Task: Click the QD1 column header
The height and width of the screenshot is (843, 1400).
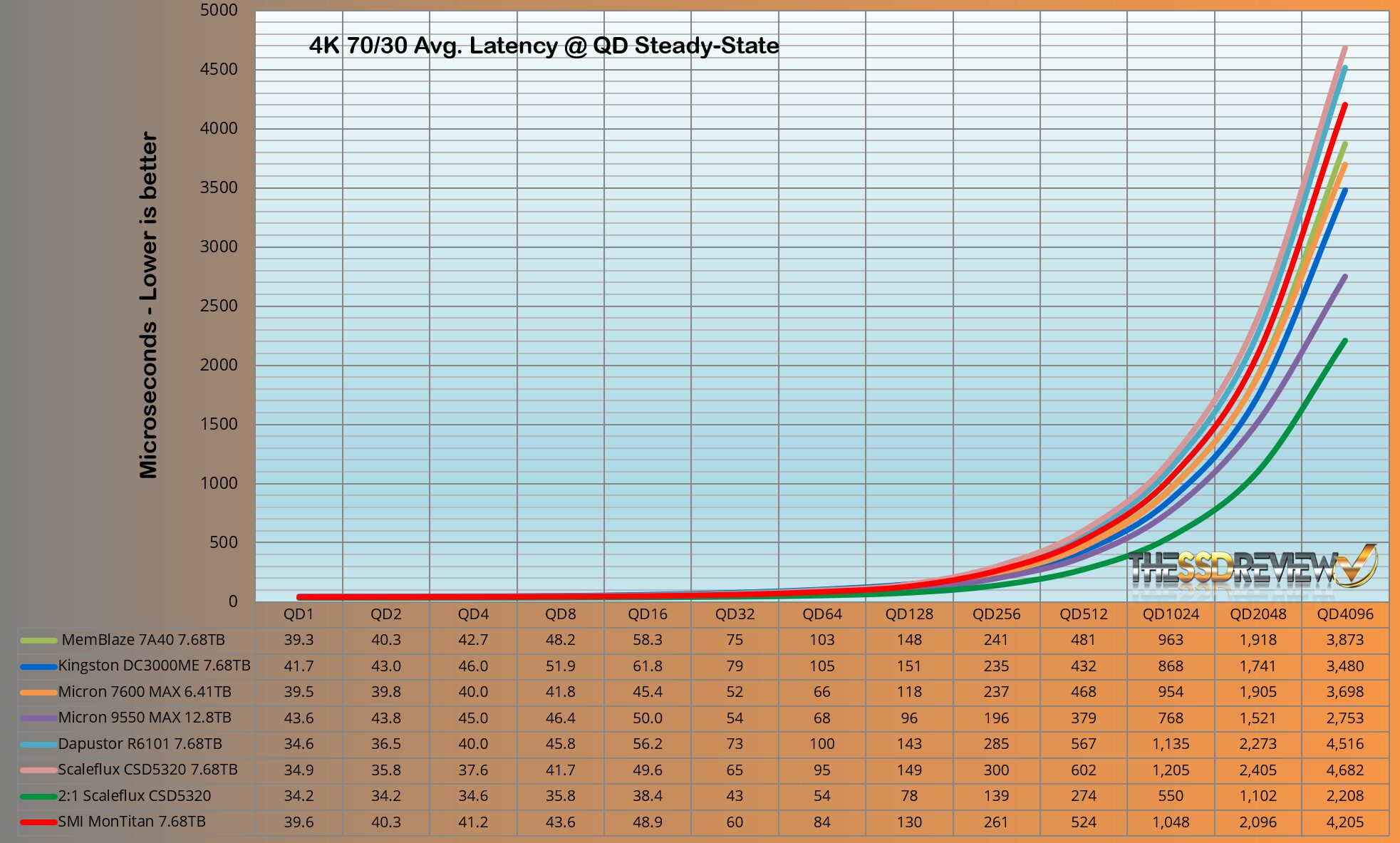Action: coord(299,614)
